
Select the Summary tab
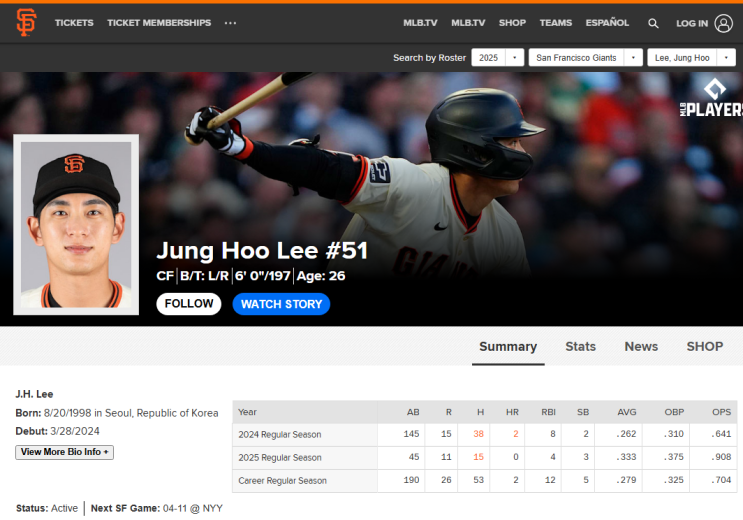(508, 347)
